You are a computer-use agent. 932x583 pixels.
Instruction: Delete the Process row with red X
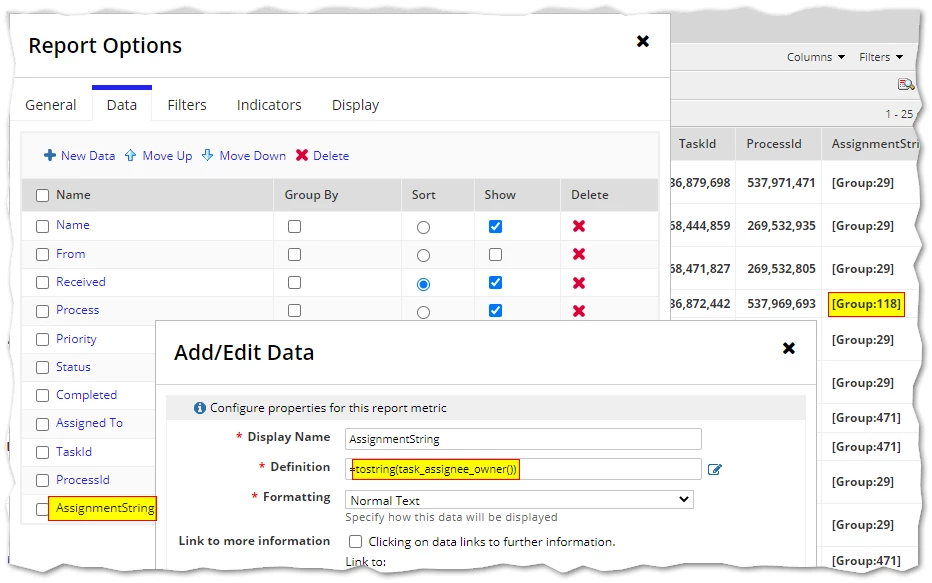579,311
